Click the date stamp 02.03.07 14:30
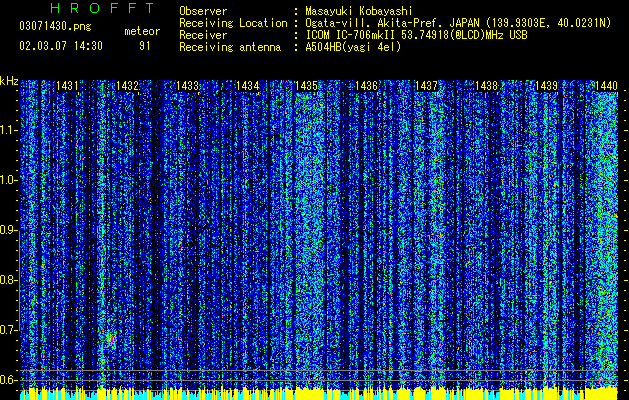 pyautogui.click(x=61, y=46)
